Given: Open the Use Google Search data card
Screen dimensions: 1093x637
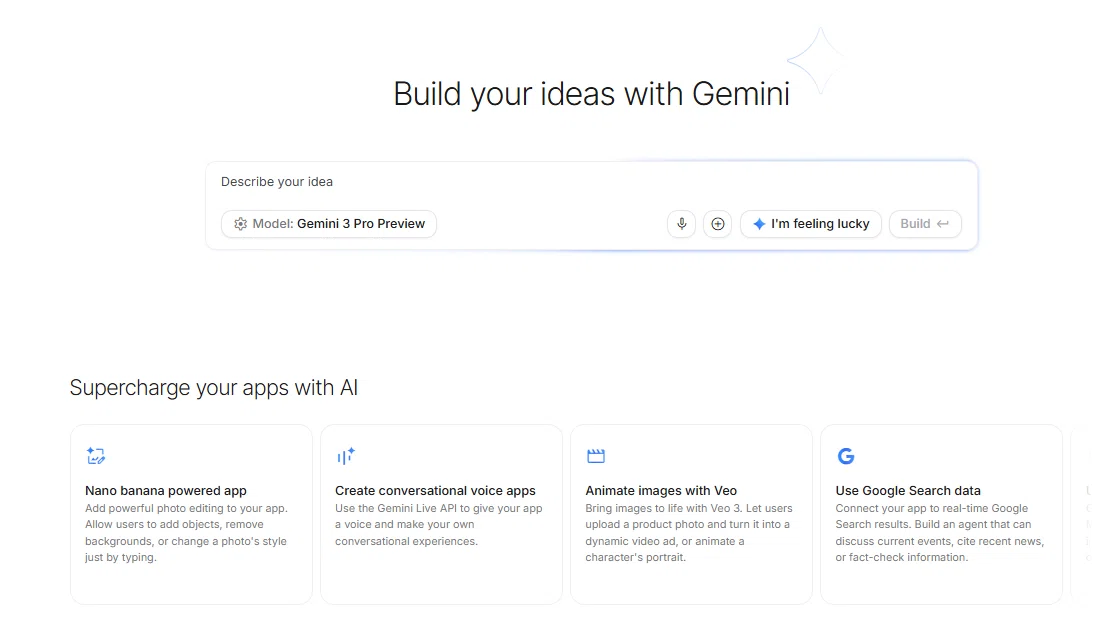Looking at the screenshot, I should pos(942,514).
